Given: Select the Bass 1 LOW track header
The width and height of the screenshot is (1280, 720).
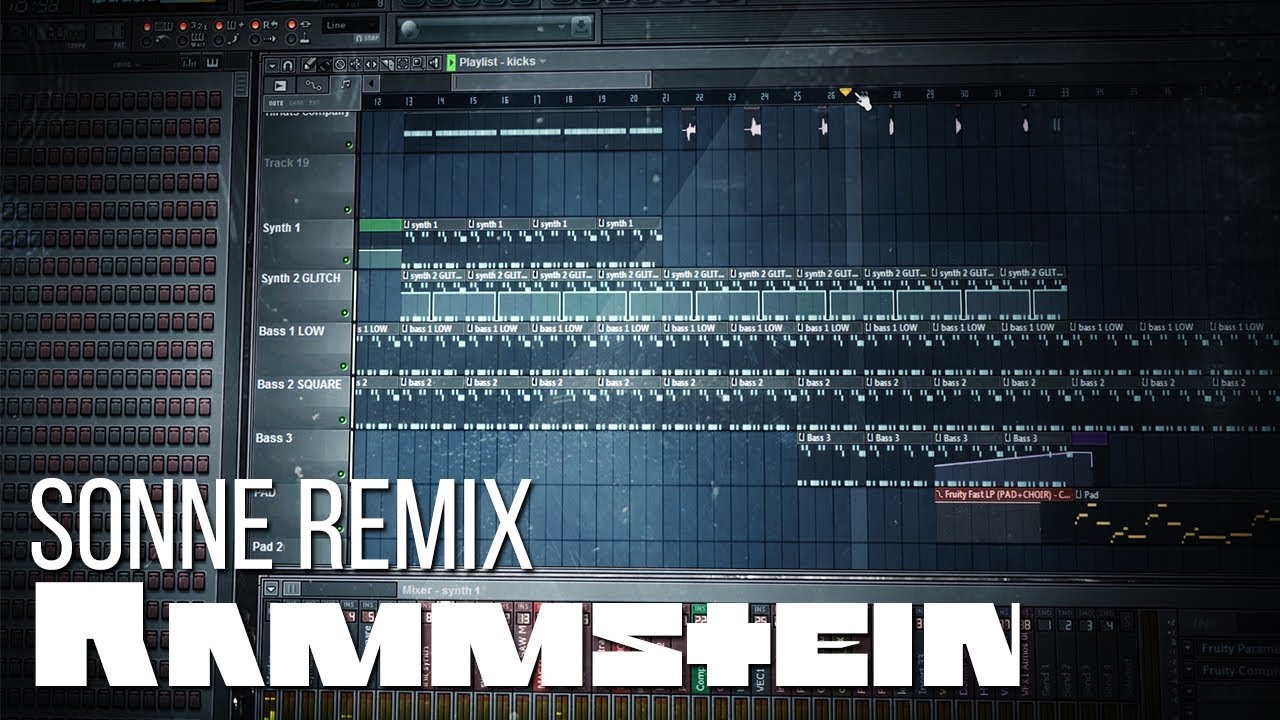Looking at the screenshot, I should click(305, 347).
